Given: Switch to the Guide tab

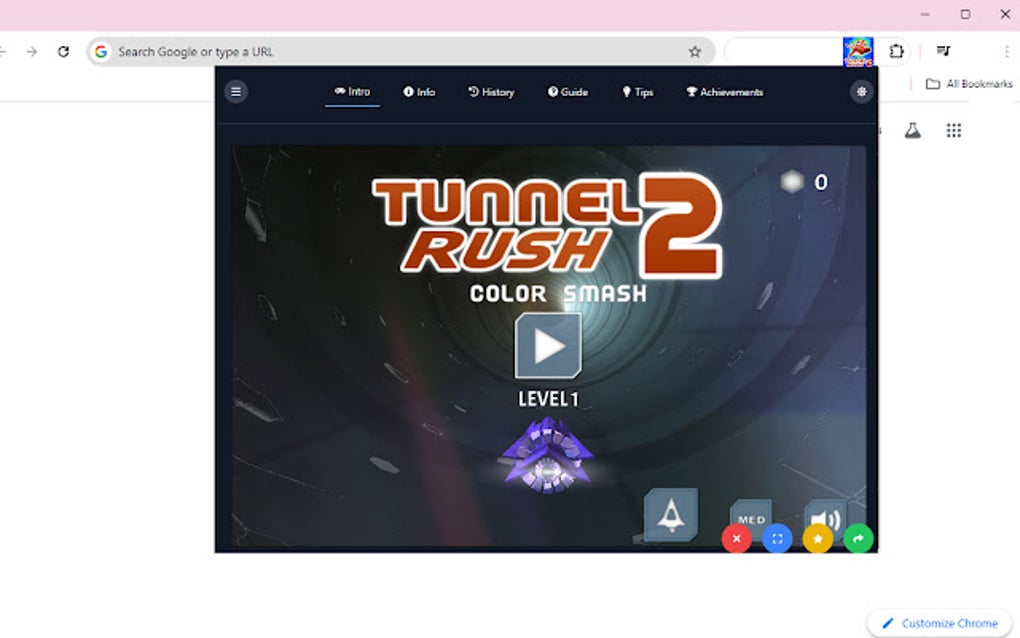Looking at the screenshot, I should (x=568, y=92).
